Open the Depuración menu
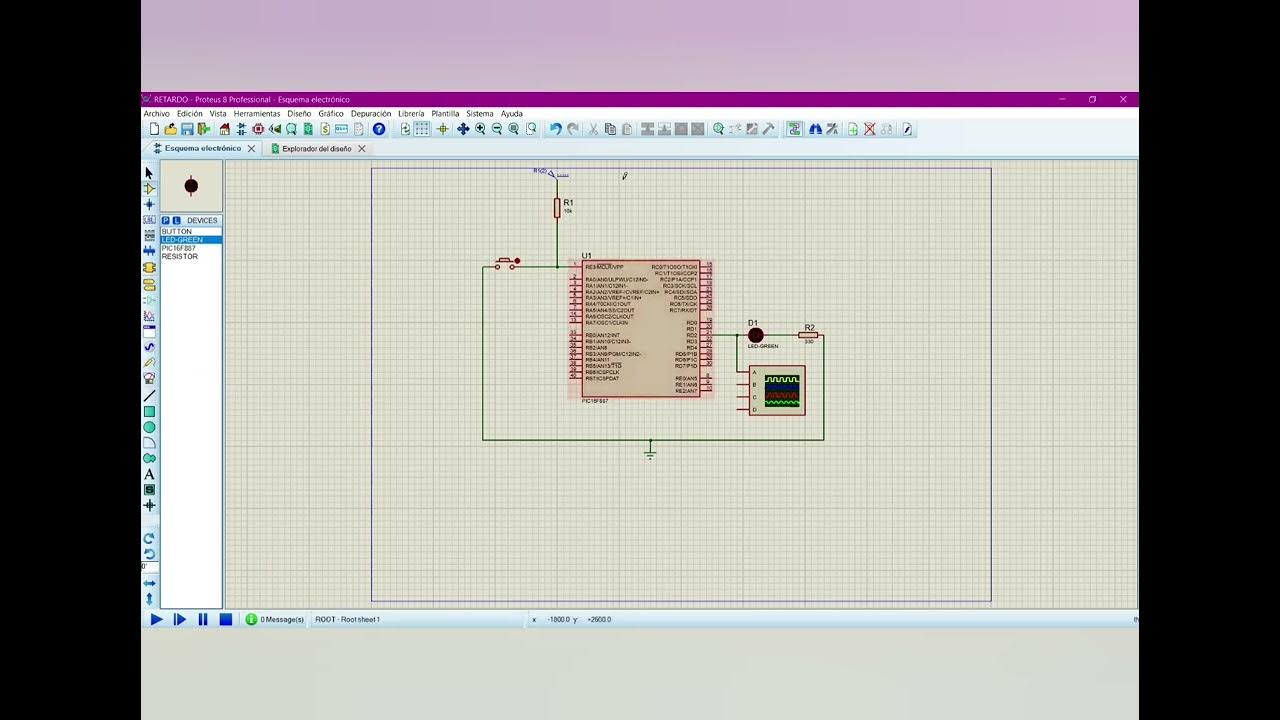This screenshot has width=1280, height=720. click(371, 114)
